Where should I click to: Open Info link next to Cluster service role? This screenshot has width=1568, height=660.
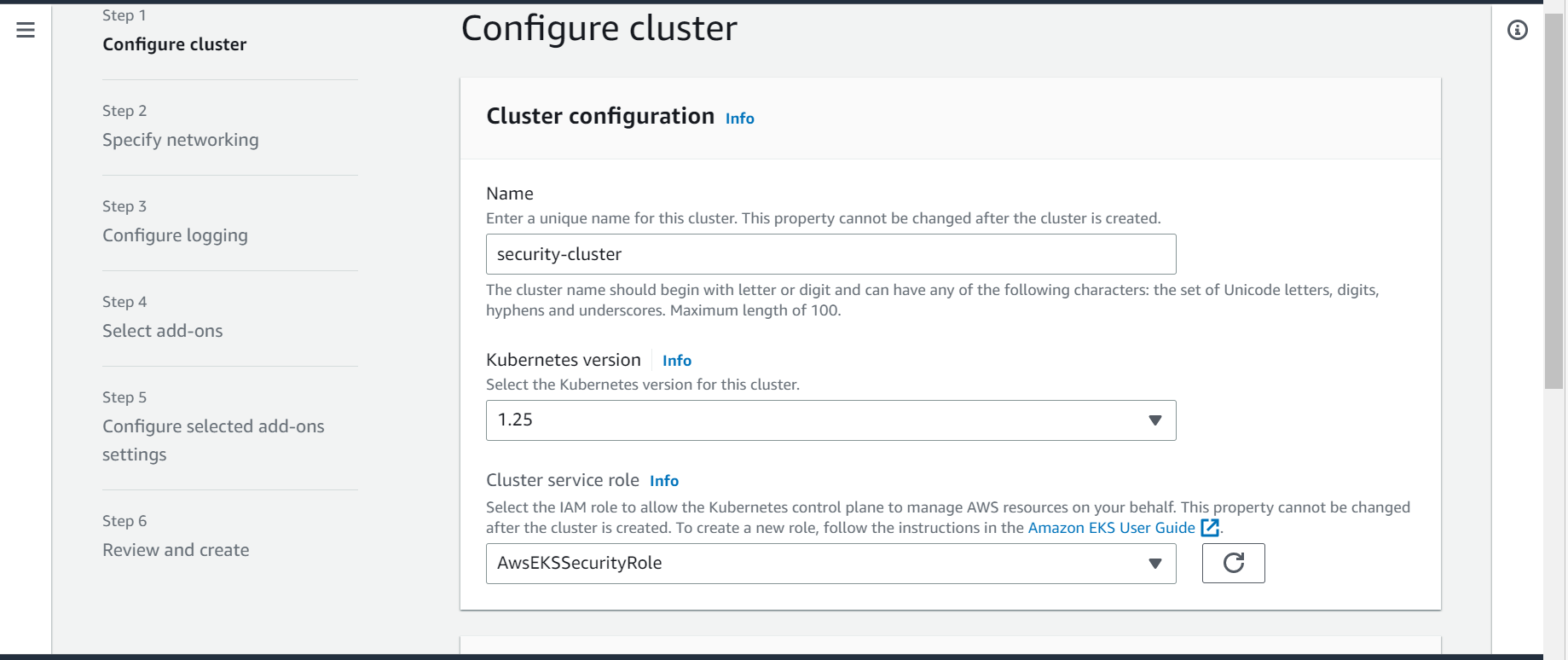(x=663, y=481)
